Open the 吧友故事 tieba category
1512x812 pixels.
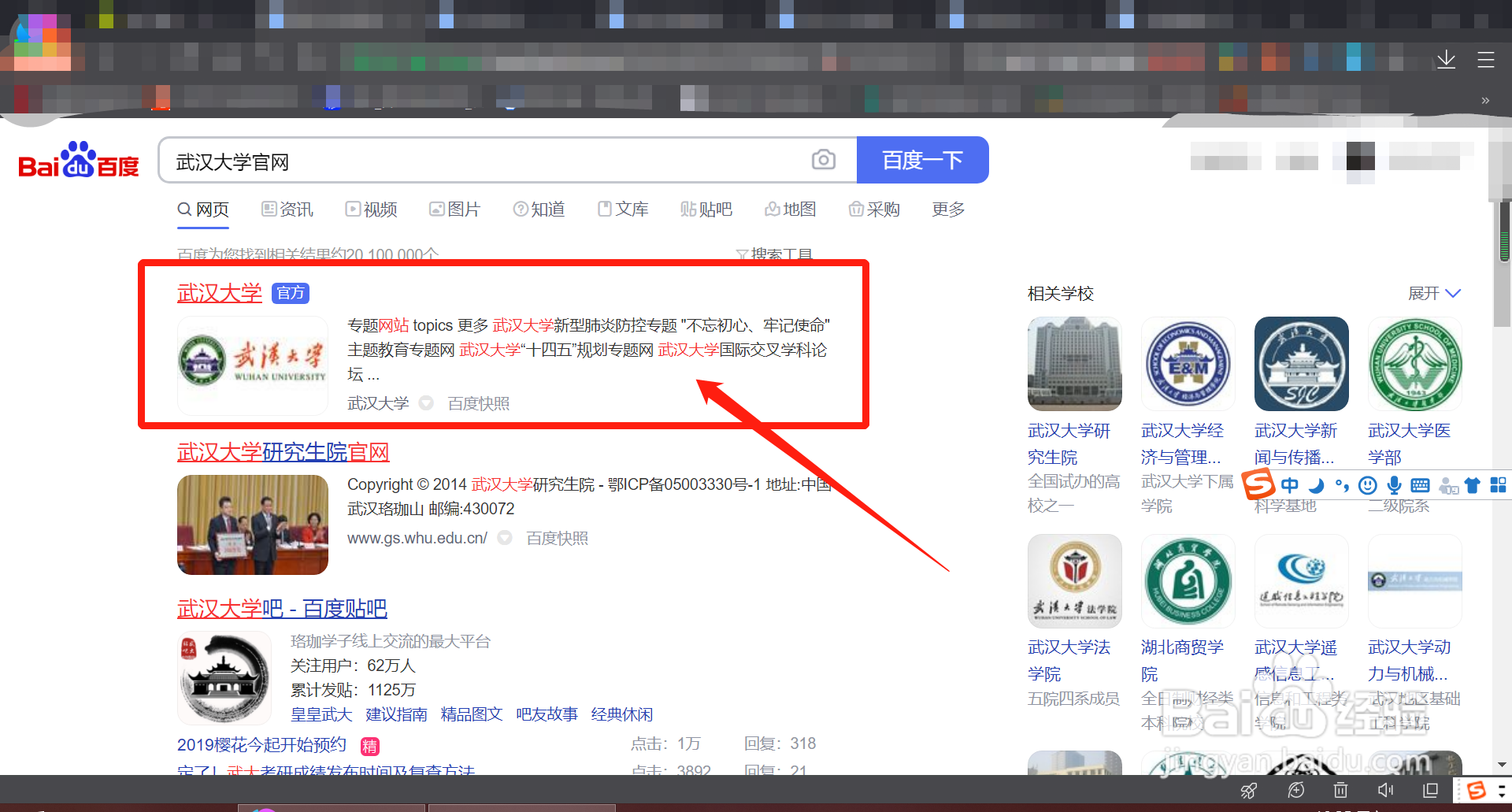point(547,714)
